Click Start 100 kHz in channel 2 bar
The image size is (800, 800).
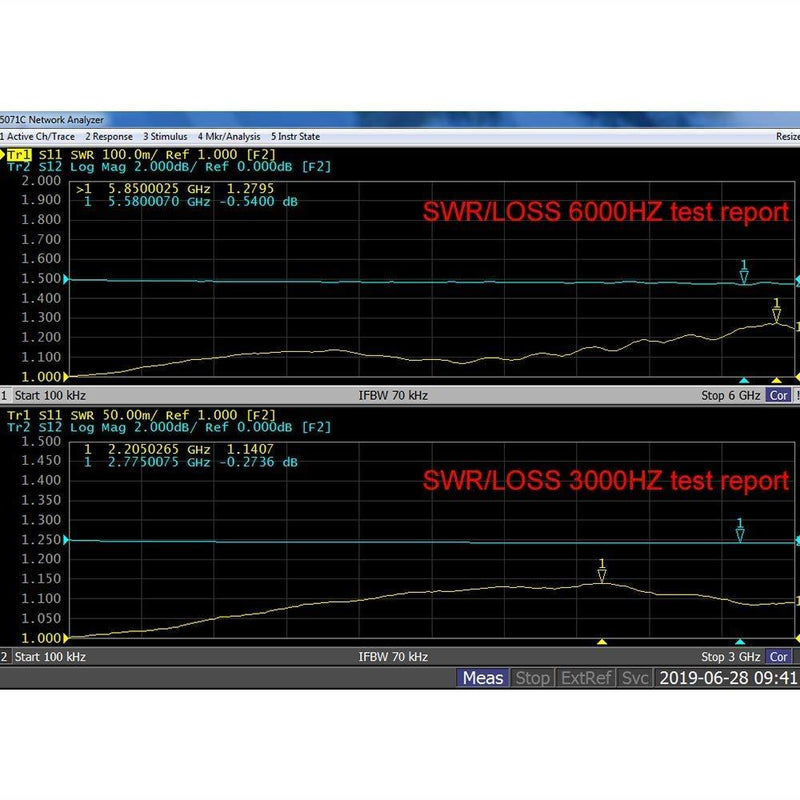tap(50, 657)
